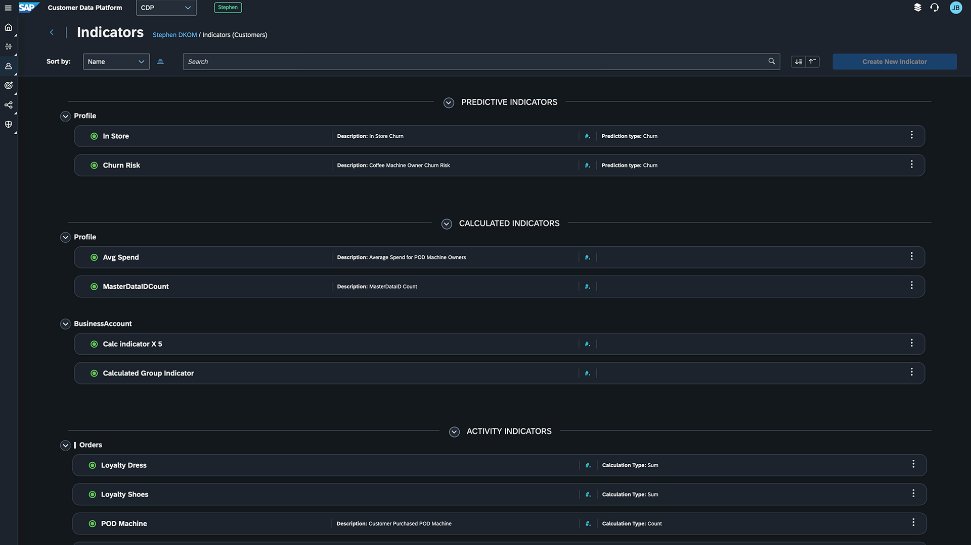The height and width of the screenshot is (545, 971).
Task: Toggle the green status of In Store
Action: click(93, 136)
